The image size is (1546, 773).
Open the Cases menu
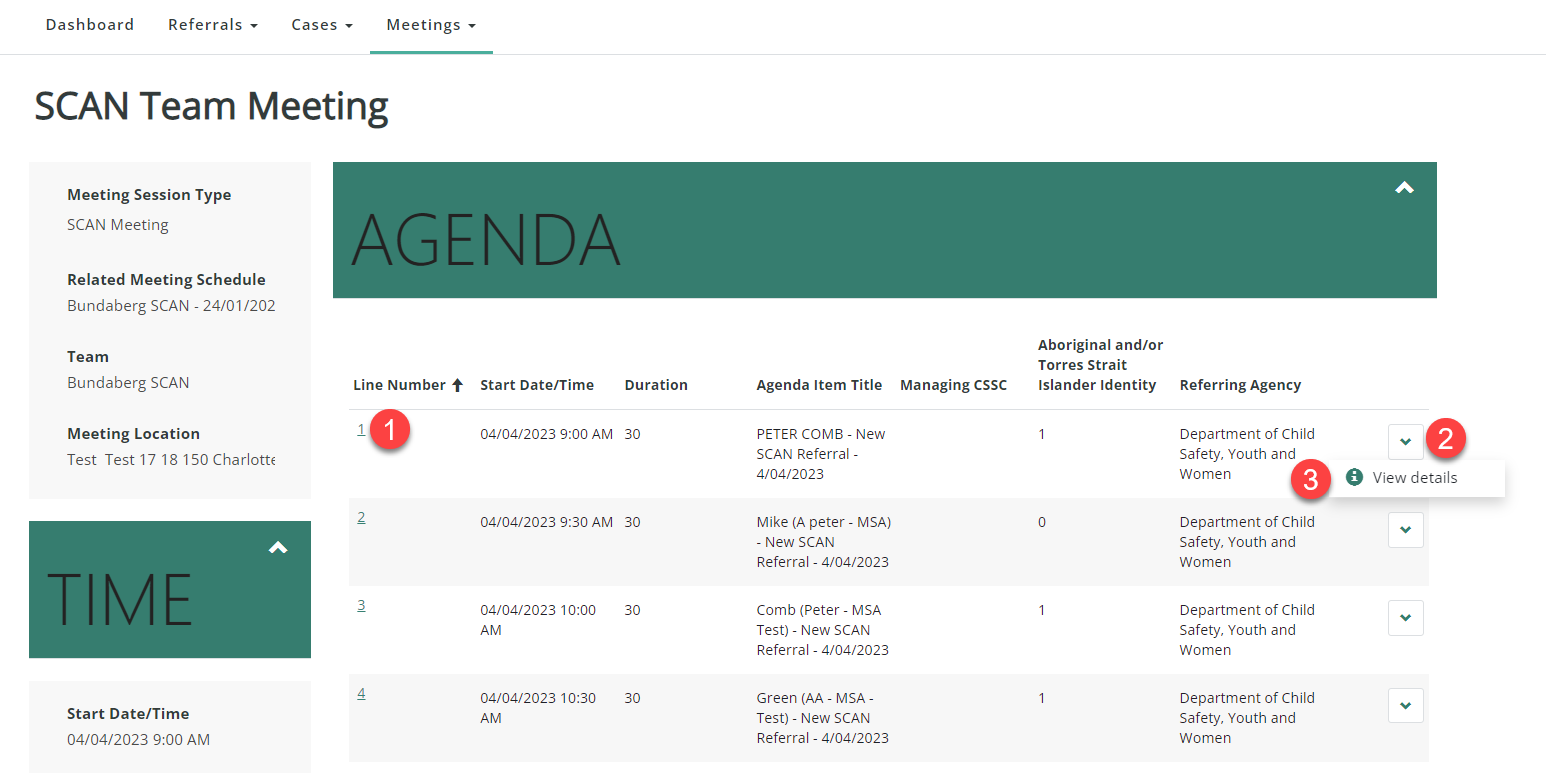coord(321,25)
